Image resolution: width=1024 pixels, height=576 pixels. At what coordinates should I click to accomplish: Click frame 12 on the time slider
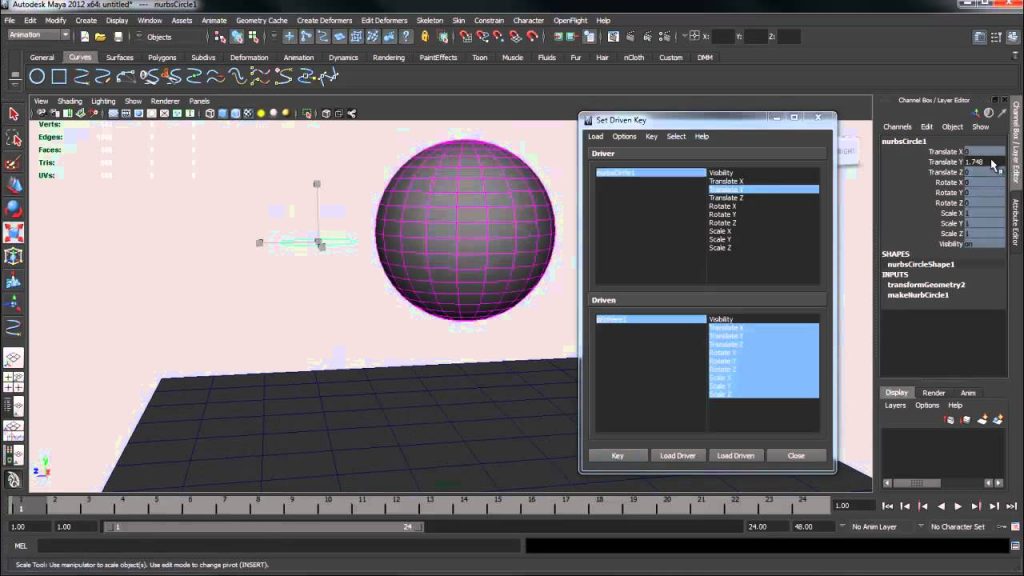396,506
